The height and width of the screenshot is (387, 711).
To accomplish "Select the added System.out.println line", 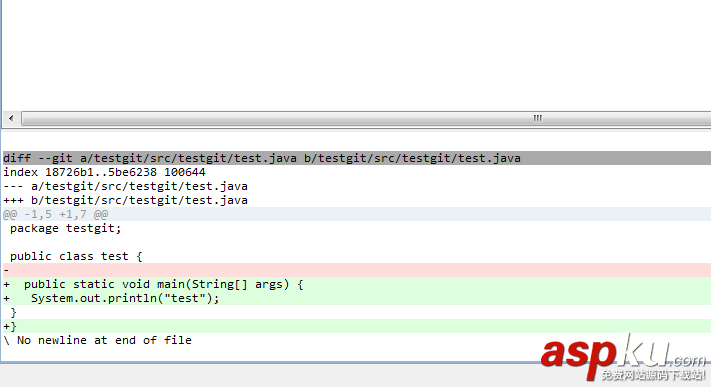I will tap(357, 299).
